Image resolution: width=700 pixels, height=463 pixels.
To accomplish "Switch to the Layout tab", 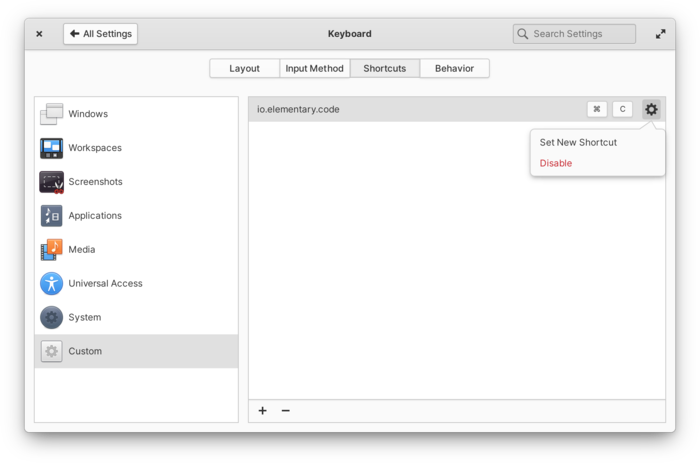I will (x=245, y=68).
